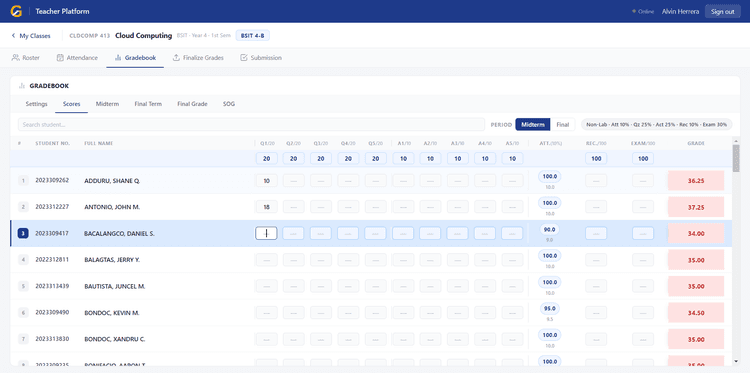This screenshot has height=373, width=750.
Task: Click Q2 score for ADDURU, SHANE Q.
Action: pos(294,181)
